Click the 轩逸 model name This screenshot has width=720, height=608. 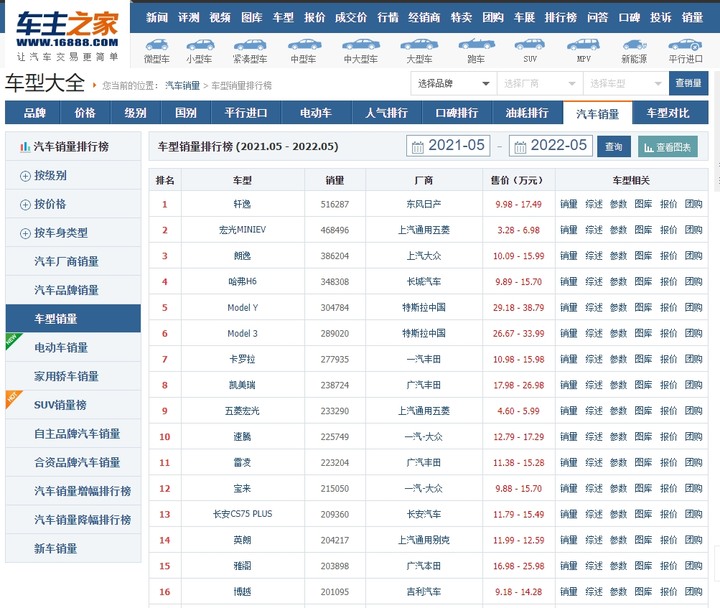click(242, 204)
